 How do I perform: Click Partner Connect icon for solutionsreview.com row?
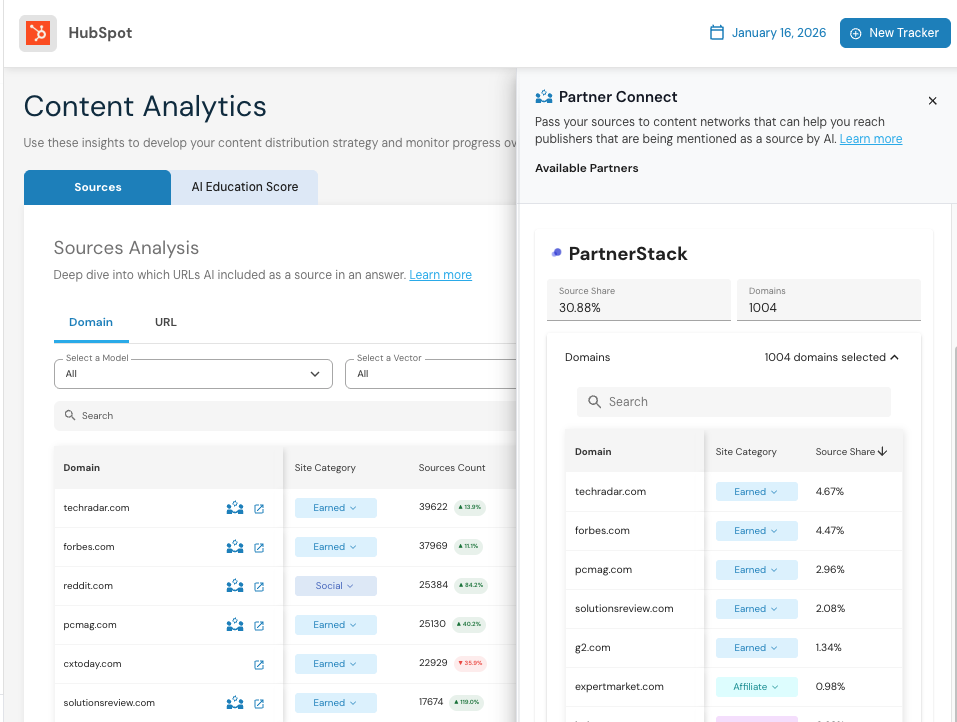(235, 703)
